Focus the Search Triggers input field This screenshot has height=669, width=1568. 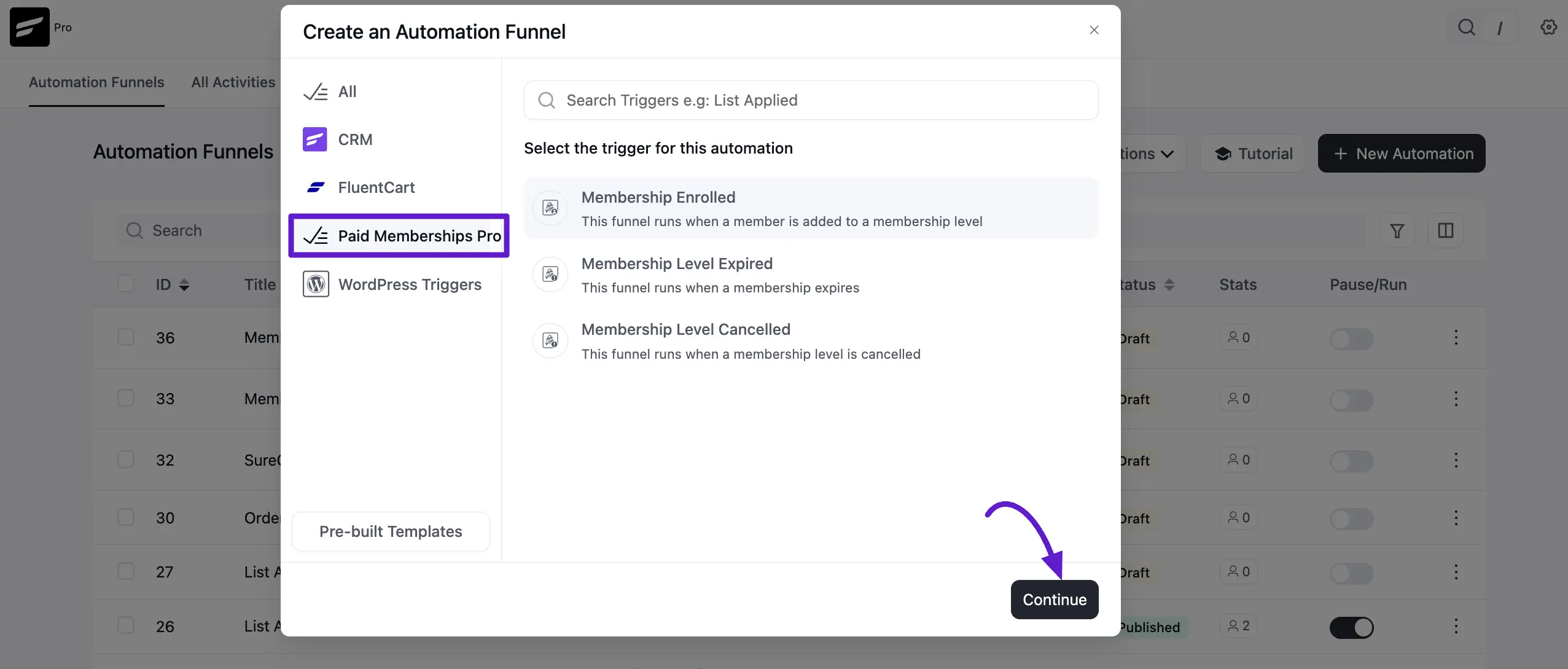click(x=811, y=100)
